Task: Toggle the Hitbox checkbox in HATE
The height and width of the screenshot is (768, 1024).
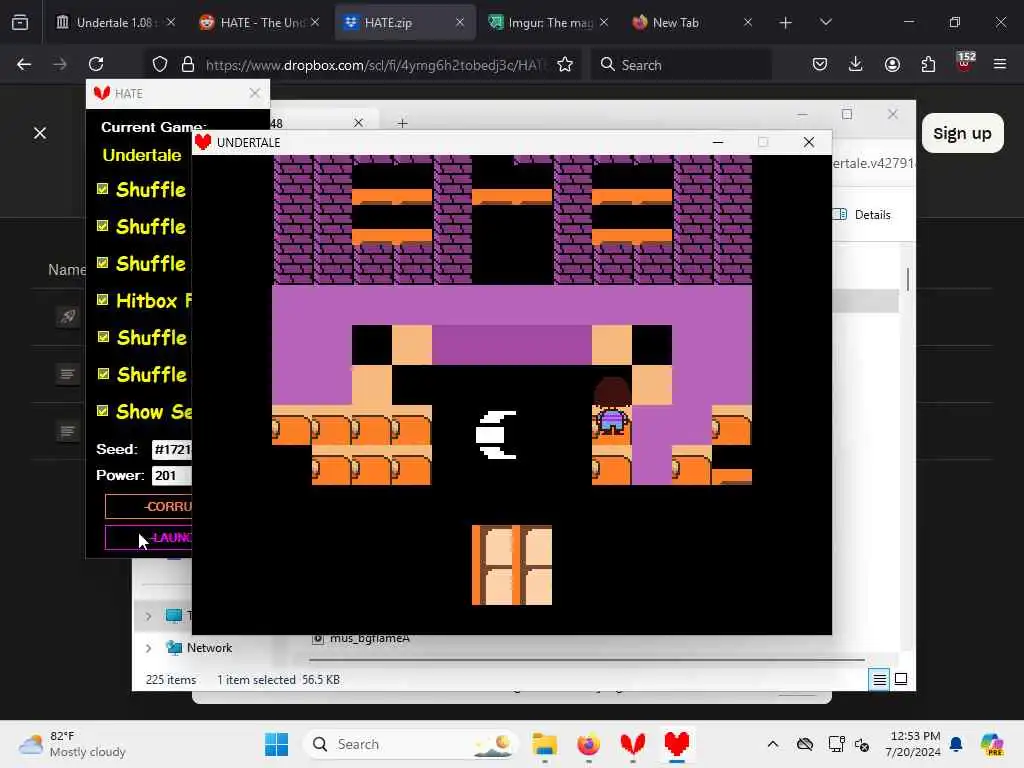Action: coord(103,300)
